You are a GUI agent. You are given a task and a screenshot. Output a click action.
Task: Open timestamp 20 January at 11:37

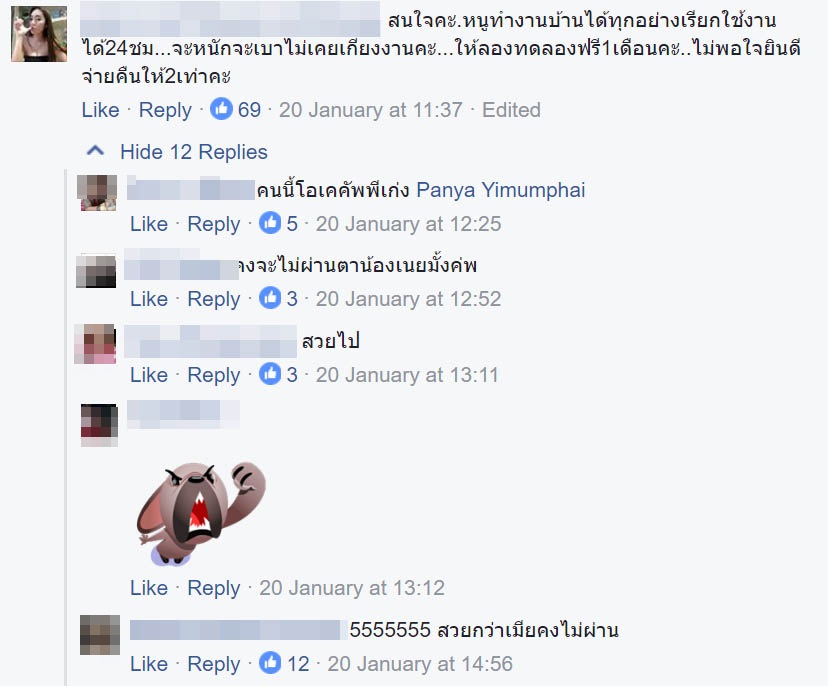(x=371, y=110)
